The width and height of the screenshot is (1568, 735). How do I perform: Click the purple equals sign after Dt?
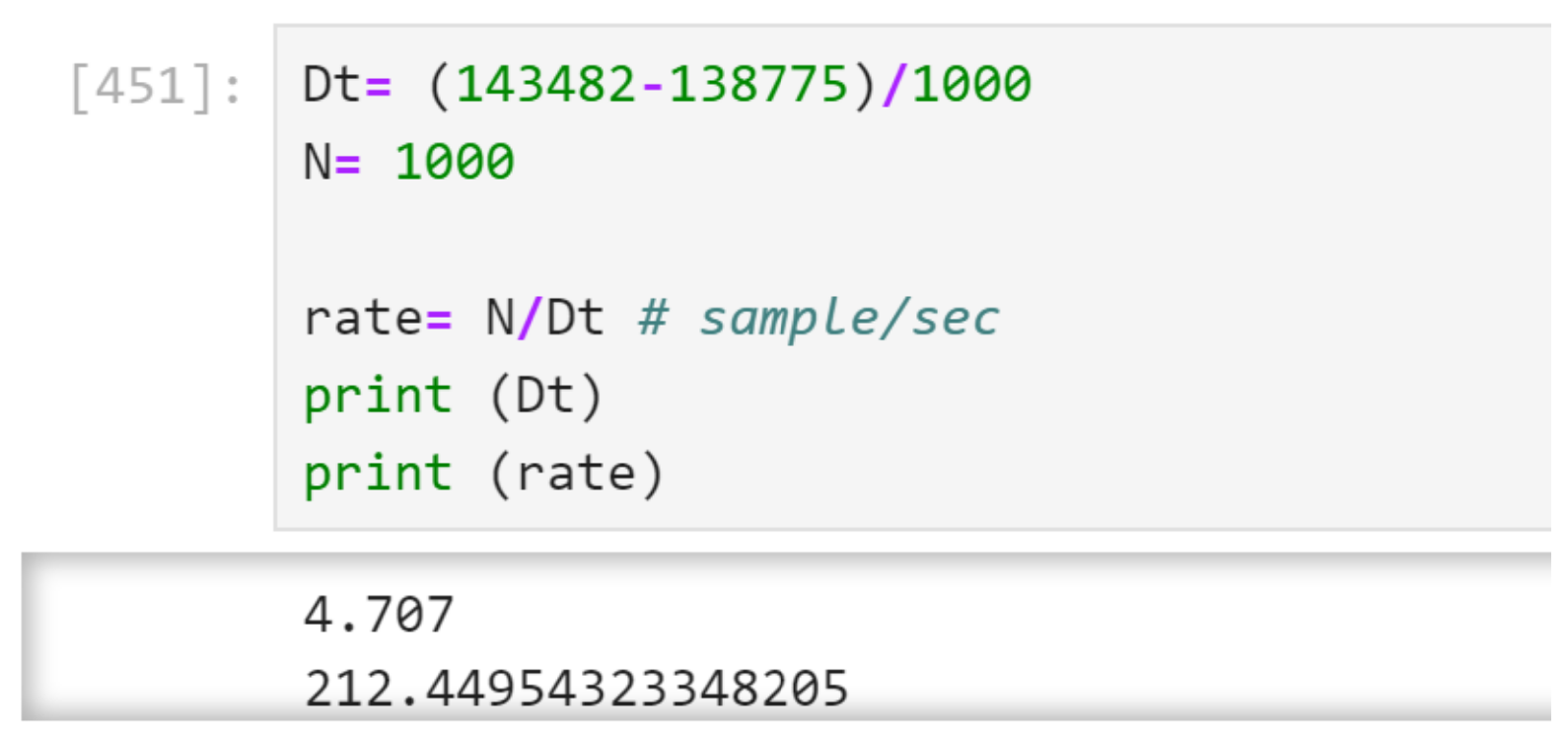pos(378,86)
